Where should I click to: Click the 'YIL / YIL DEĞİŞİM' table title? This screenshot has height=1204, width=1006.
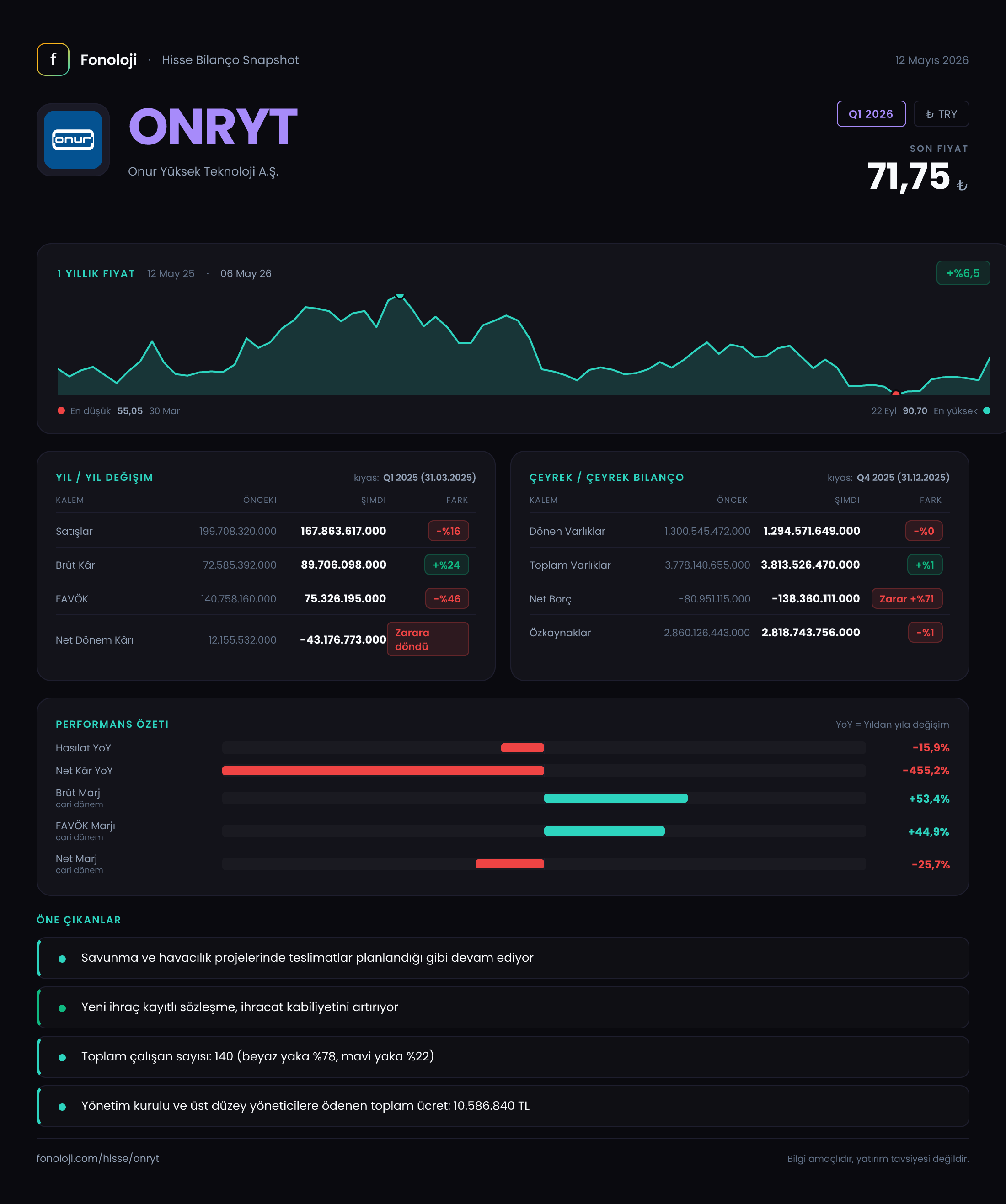tap(104, 478)
